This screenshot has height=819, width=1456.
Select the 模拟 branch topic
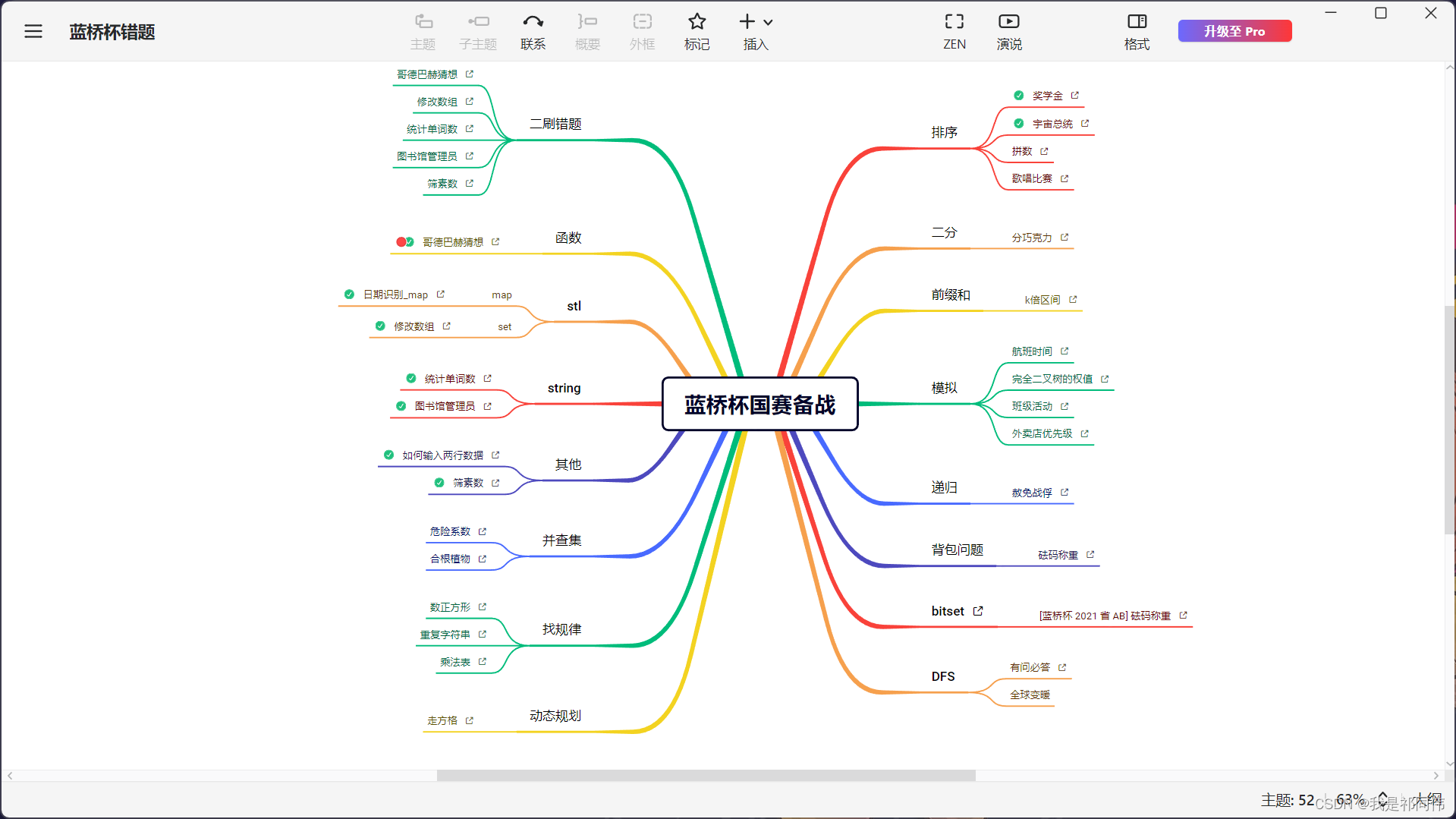coord(945,388)
